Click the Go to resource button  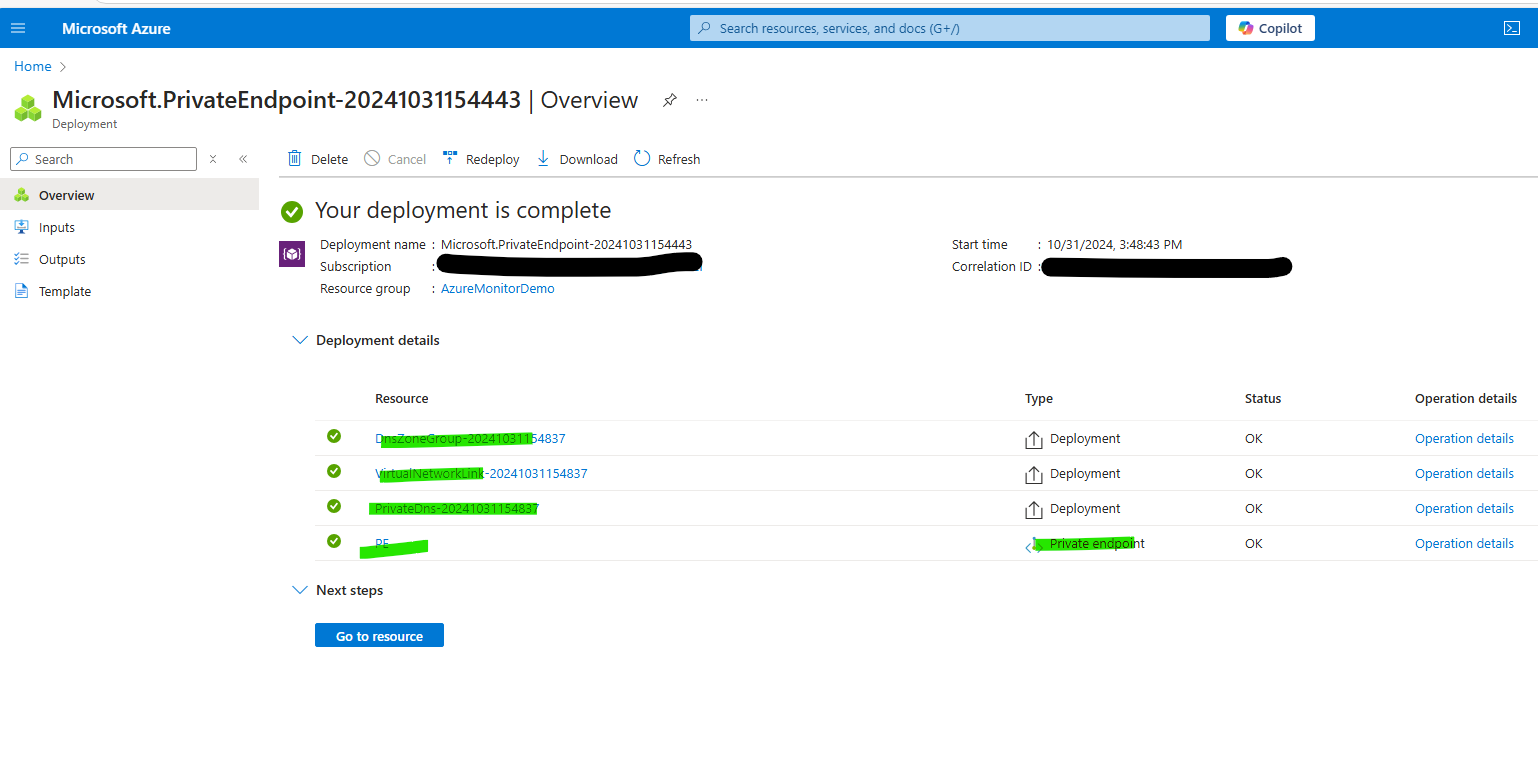point(379,636)
